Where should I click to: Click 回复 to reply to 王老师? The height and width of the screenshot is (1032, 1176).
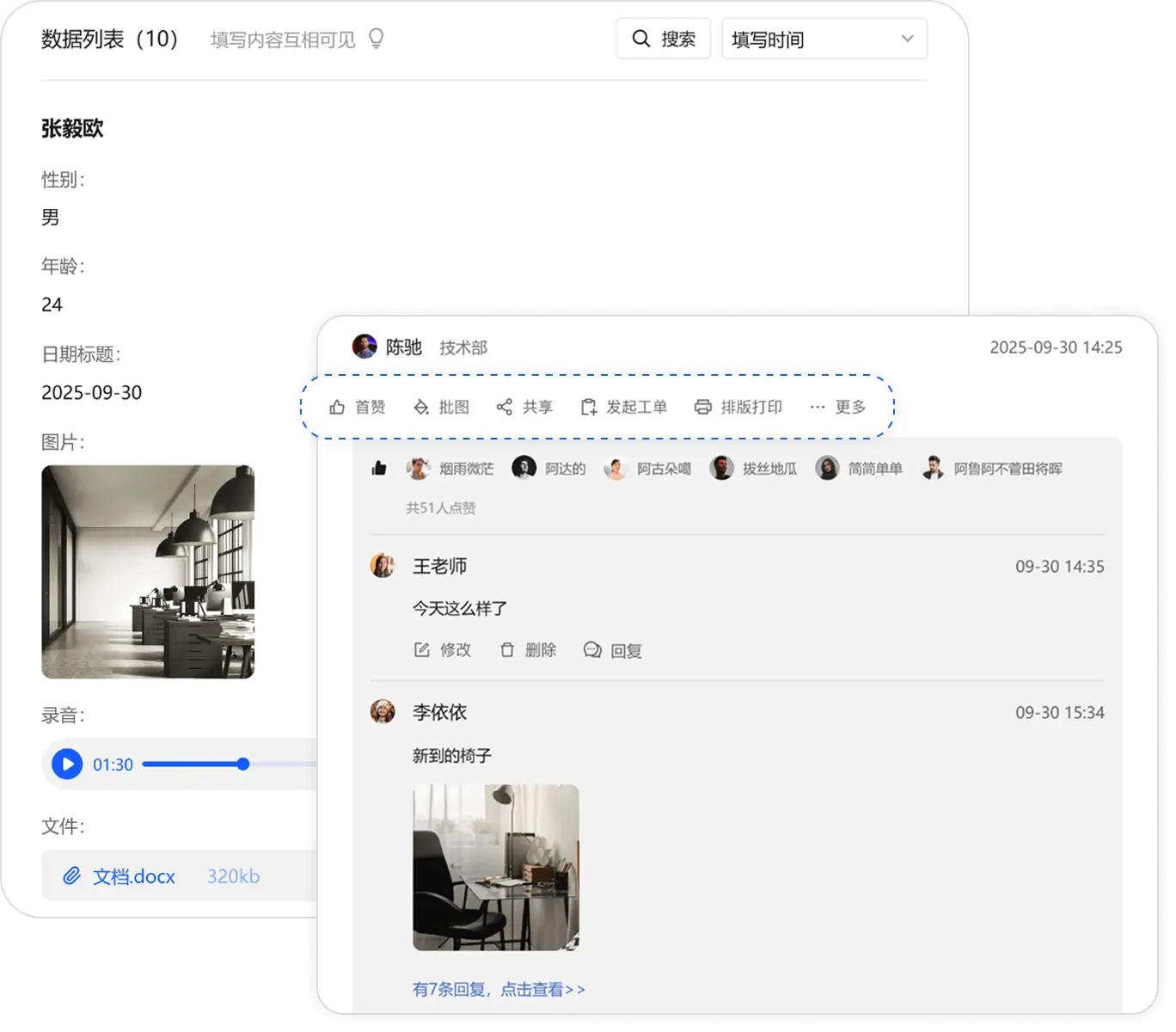[x=613, y=650]
